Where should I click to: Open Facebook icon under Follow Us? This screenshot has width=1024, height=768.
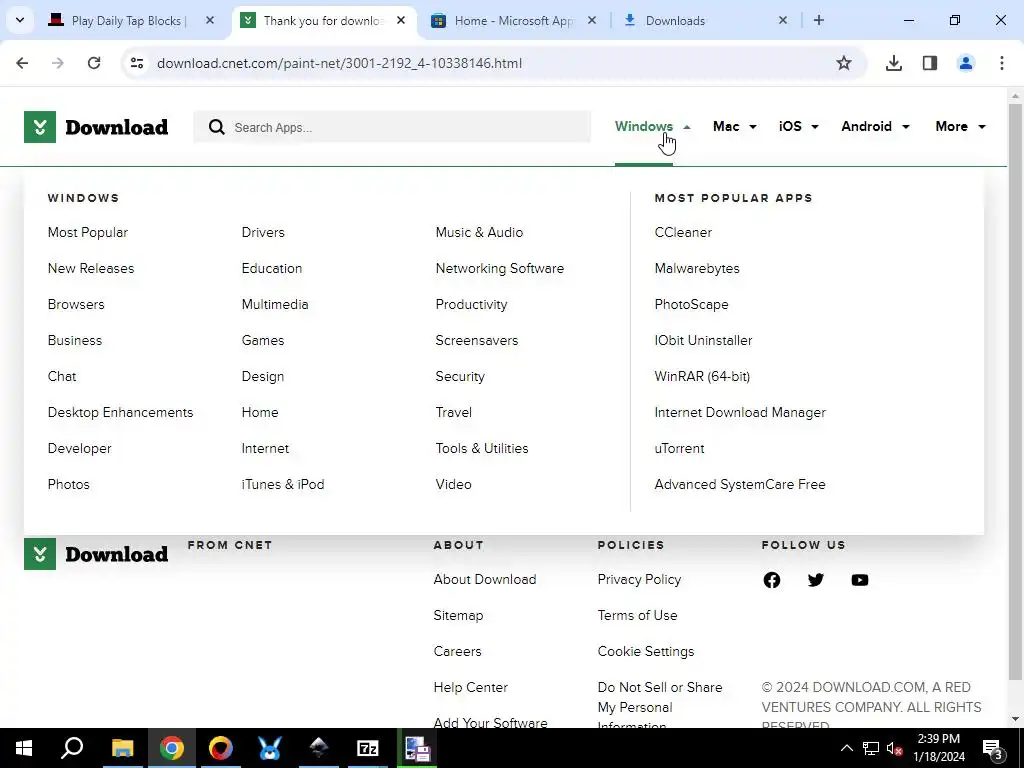771,580
